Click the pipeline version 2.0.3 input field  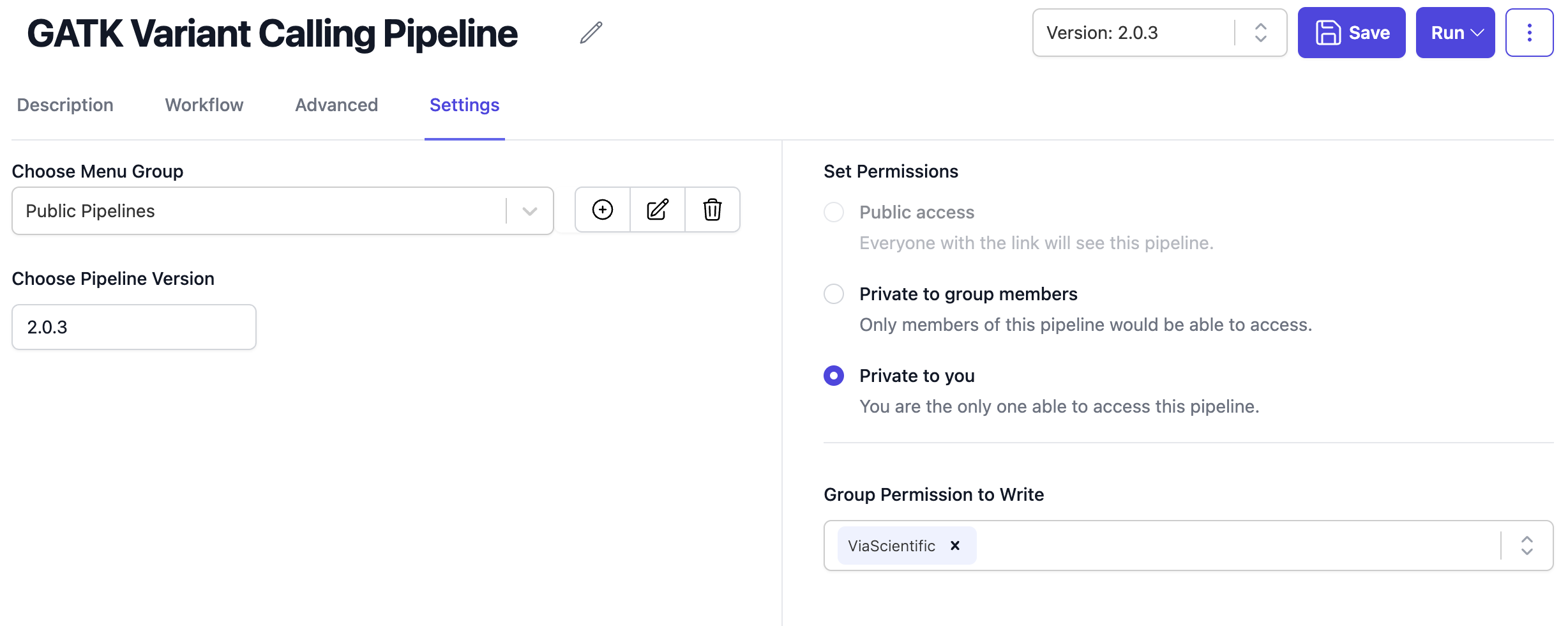pyautogui.click(x=134, y=327)
